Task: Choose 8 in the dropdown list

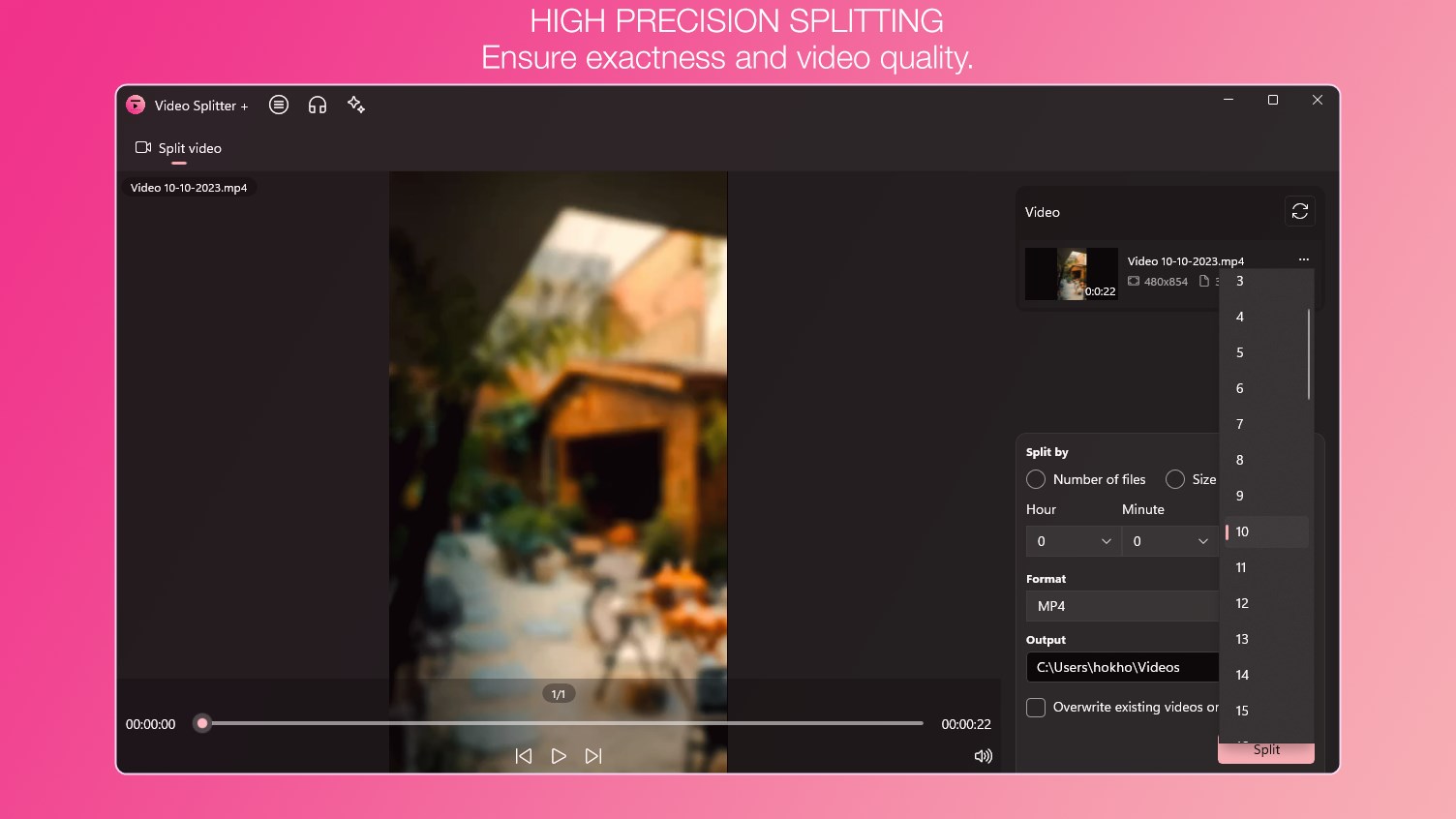Action: coord(1266,460)
